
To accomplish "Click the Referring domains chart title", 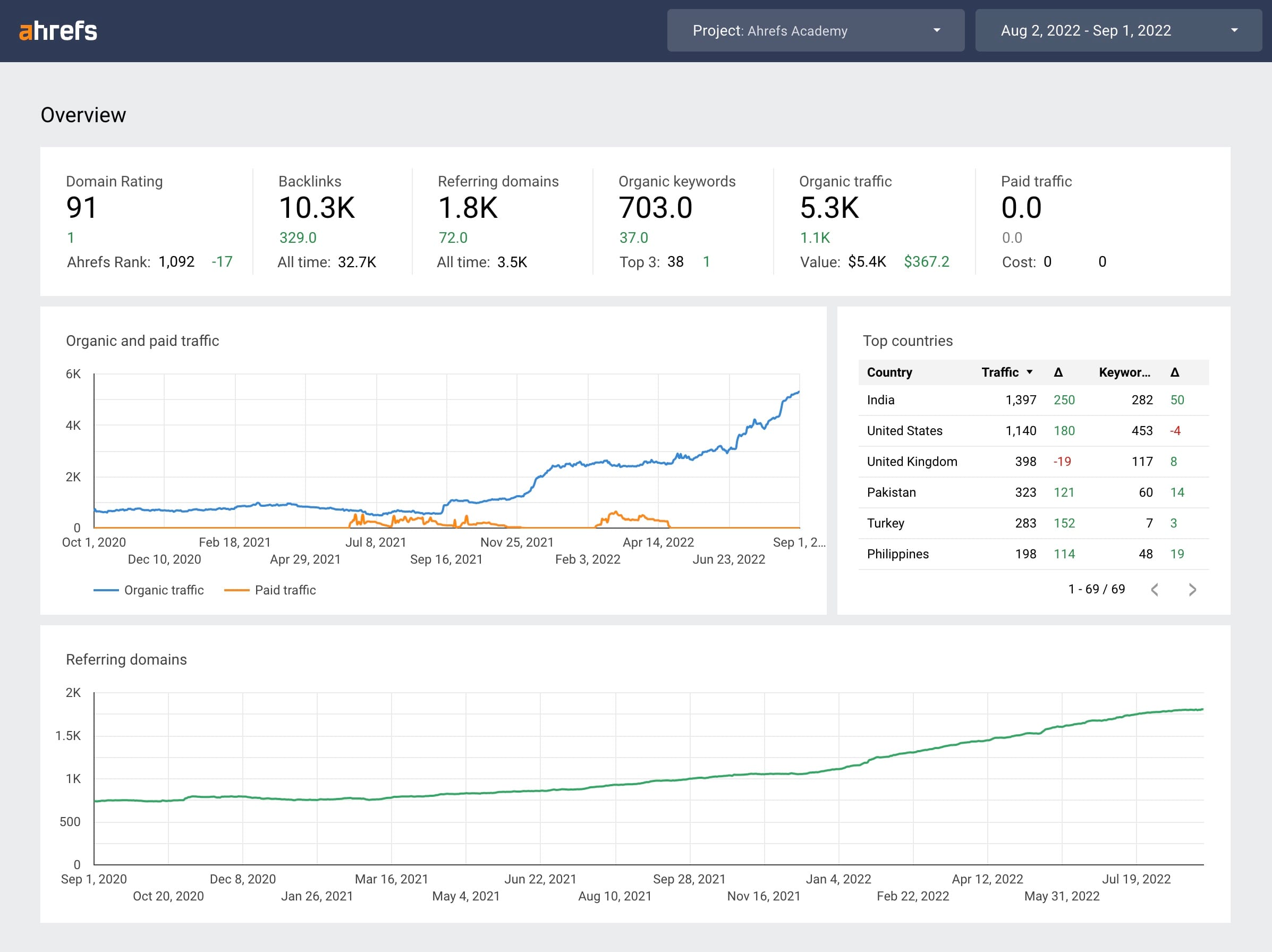I will 126,659.
